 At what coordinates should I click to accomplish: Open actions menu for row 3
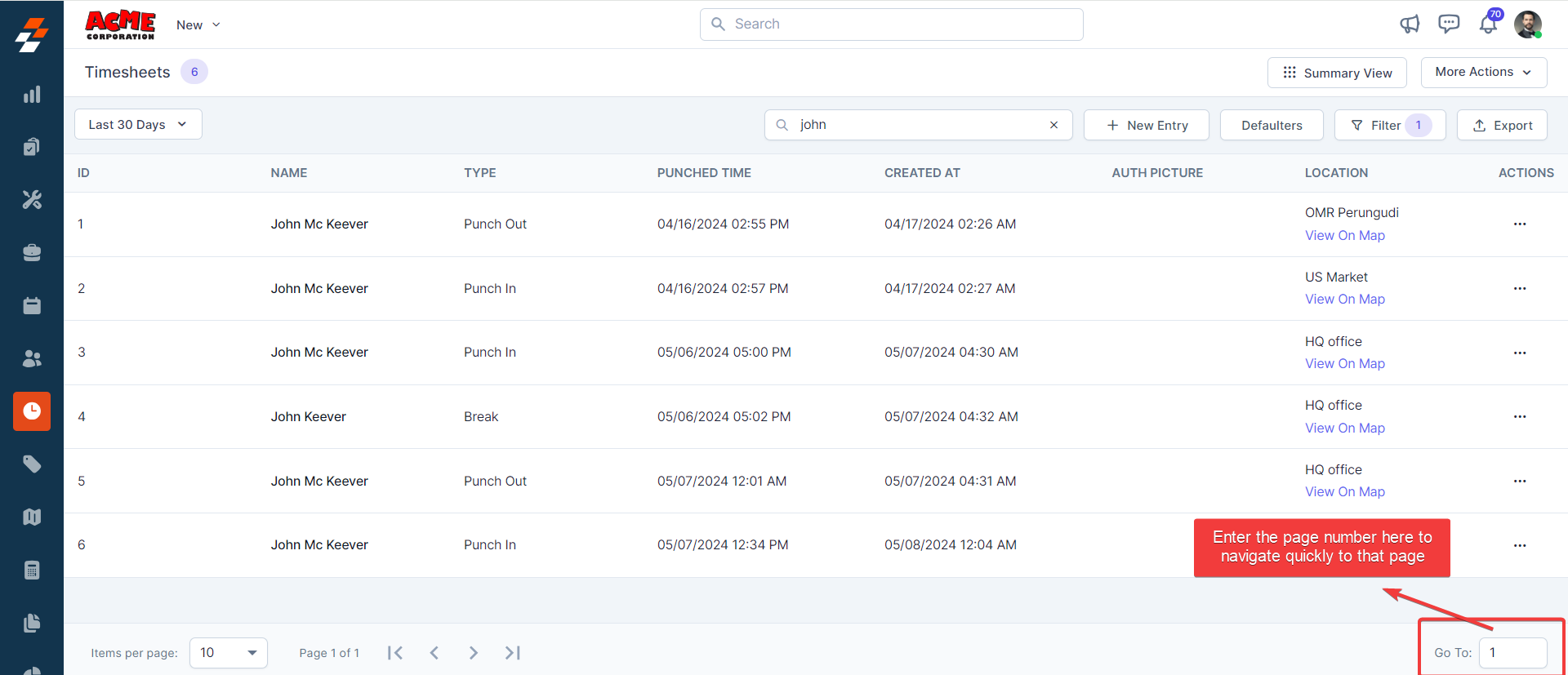1519,353
